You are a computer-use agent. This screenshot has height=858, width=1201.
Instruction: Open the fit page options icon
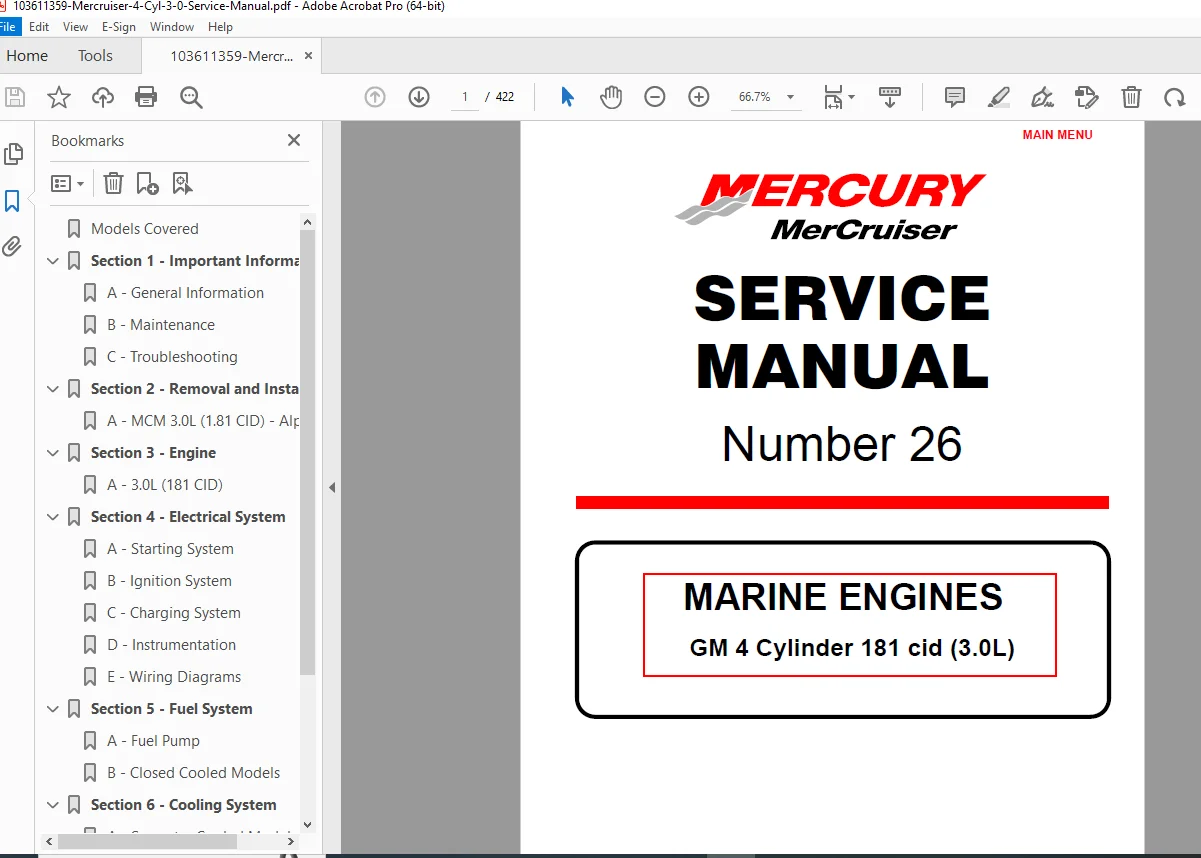839,97
